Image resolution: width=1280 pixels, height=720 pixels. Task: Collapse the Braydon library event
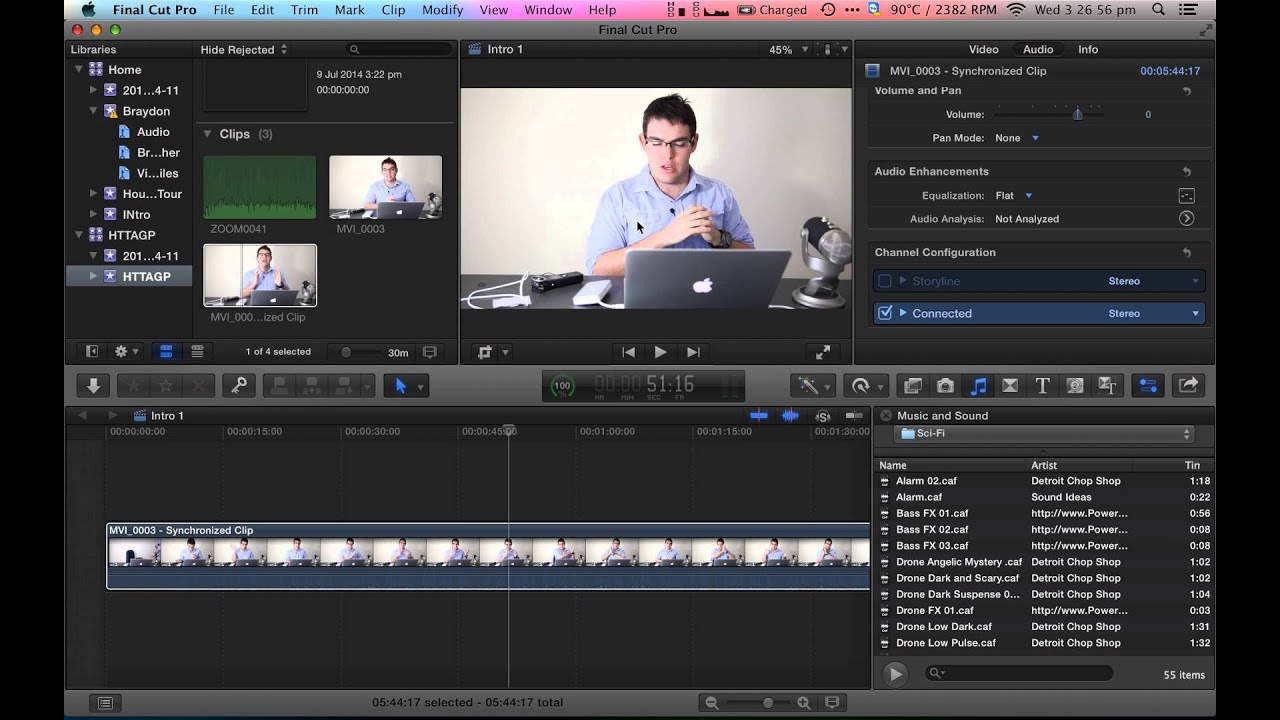94,111
